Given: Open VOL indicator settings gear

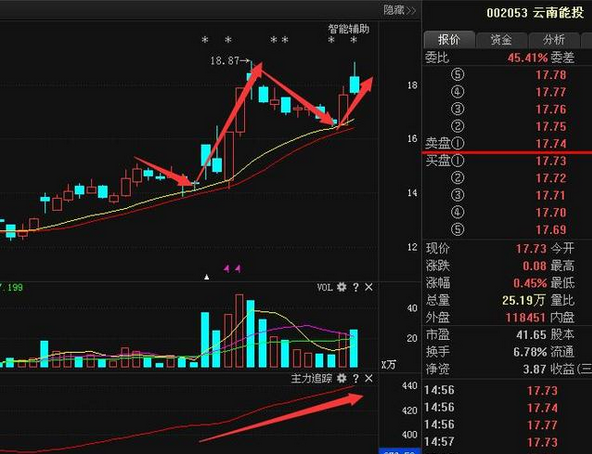Looking at the screenshot, I should pos(341,287).
